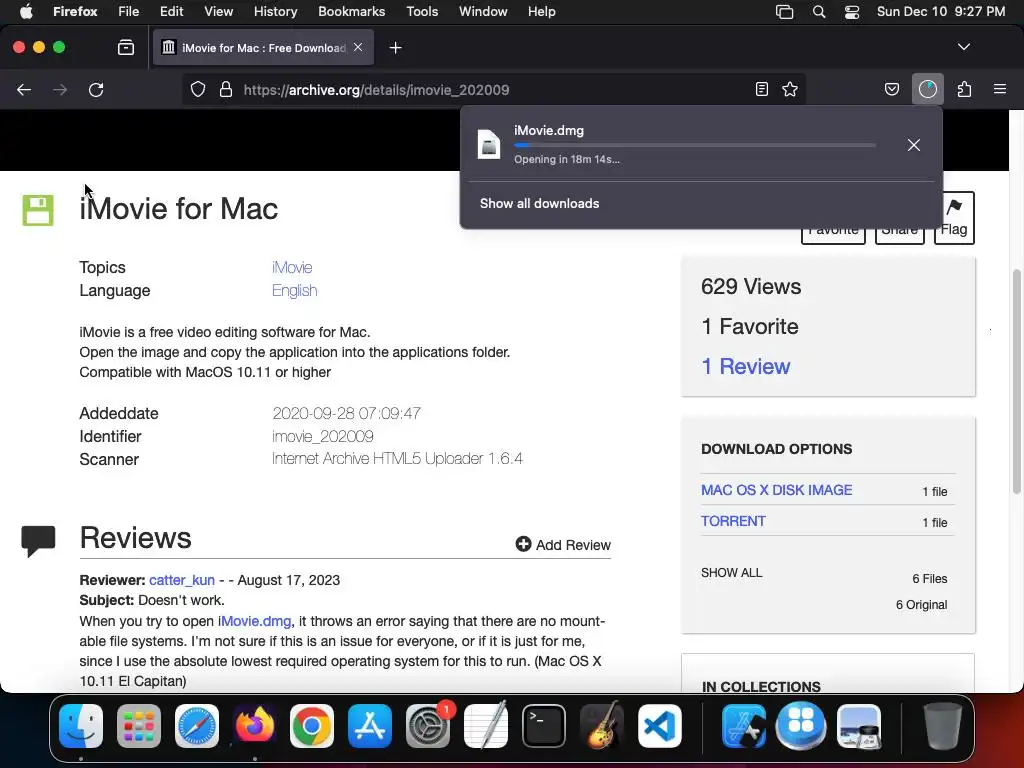1024x768 pixels.
Task: Click the Add Review button
Action: pyautogui.click(x=563, y=545)
